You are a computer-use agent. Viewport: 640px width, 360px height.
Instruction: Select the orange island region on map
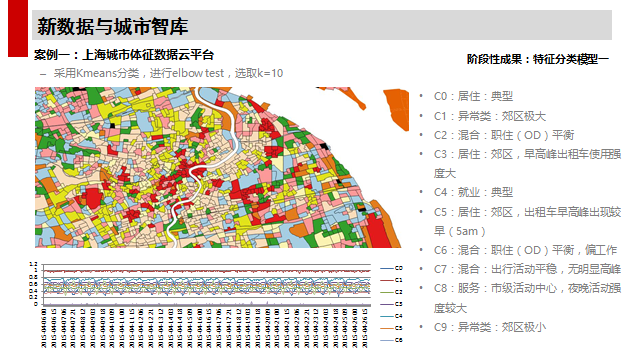[397, 109]
